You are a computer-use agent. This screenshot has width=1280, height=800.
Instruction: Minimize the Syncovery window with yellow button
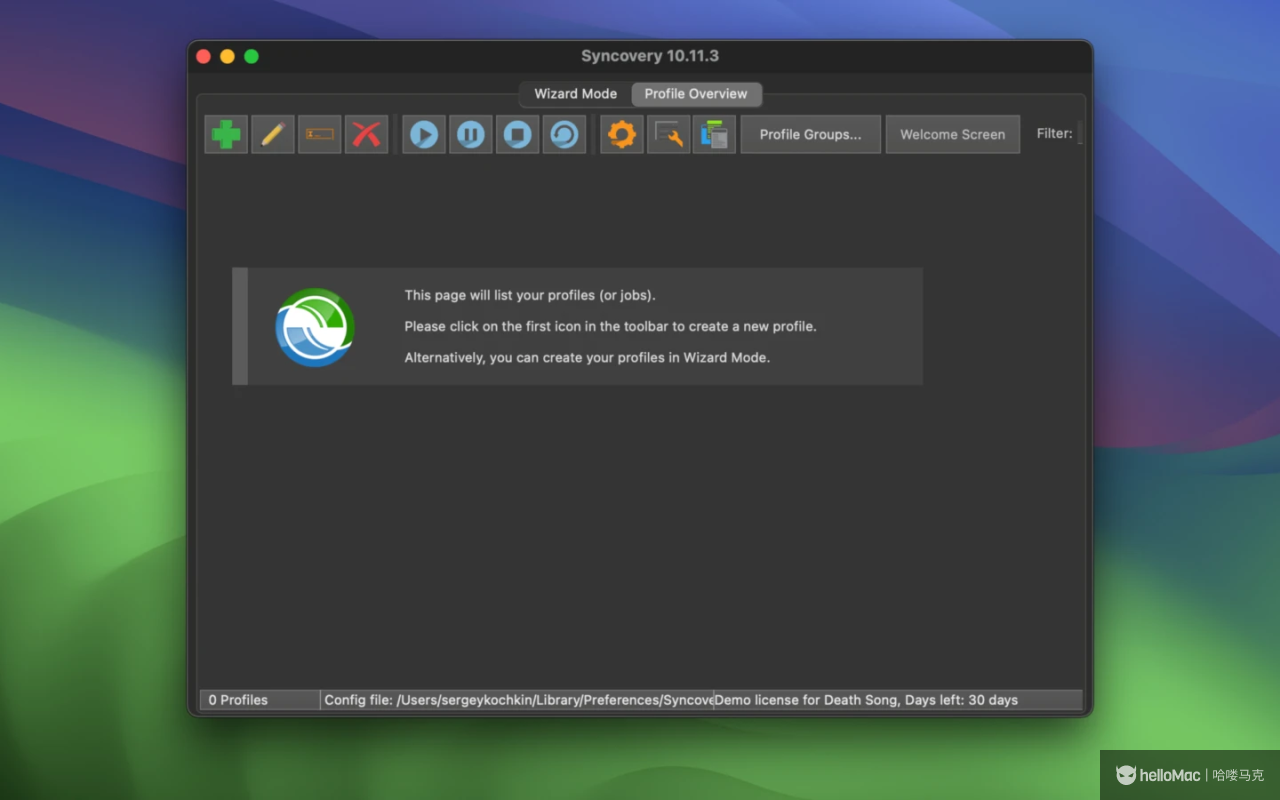point(227,56)
